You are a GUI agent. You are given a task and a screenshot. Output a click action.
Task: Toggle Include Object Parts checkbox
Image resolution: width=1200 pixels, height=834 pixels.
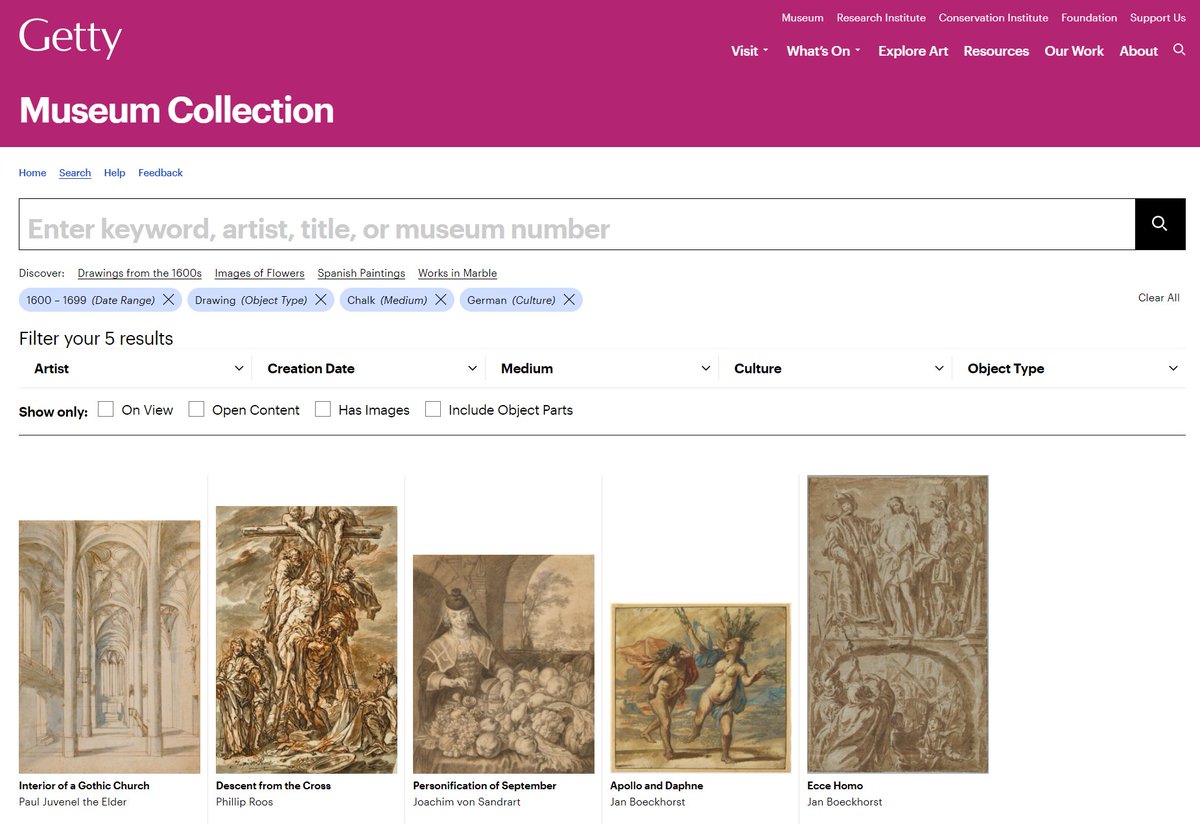pos(433,409)
